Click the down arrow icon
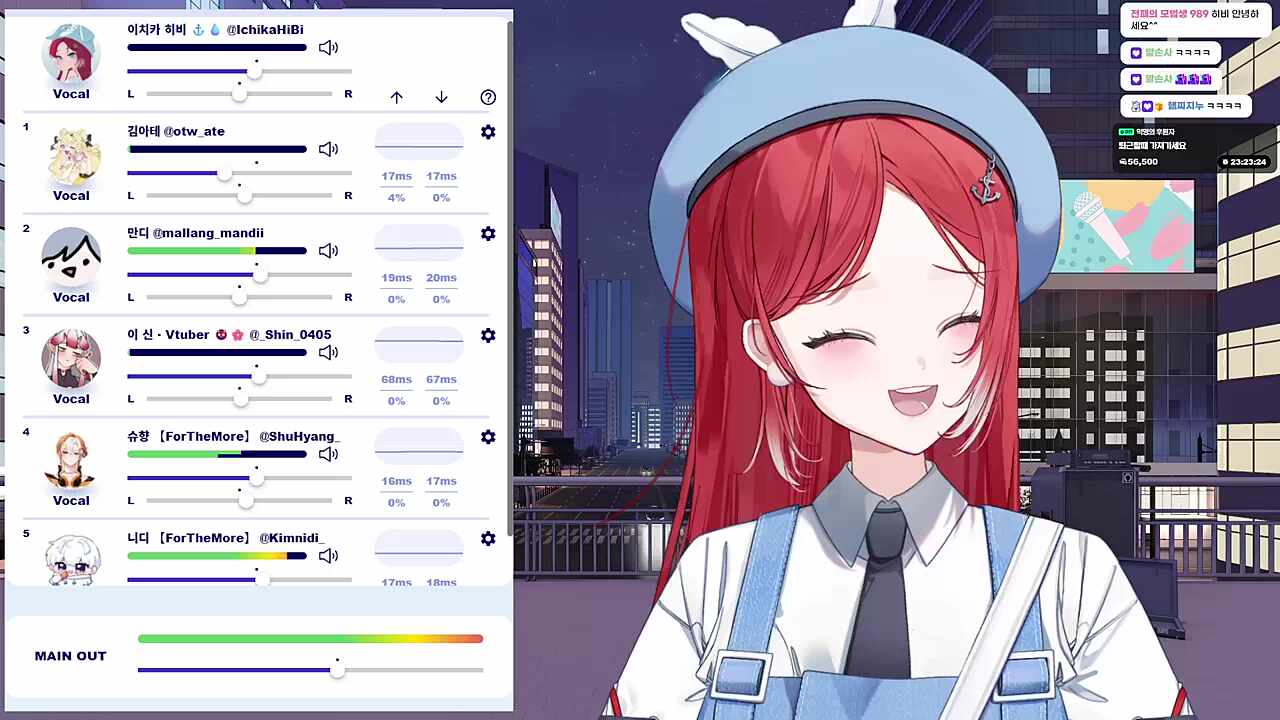Viewport: 1280px width, 720px height. [x=441, y=97]
